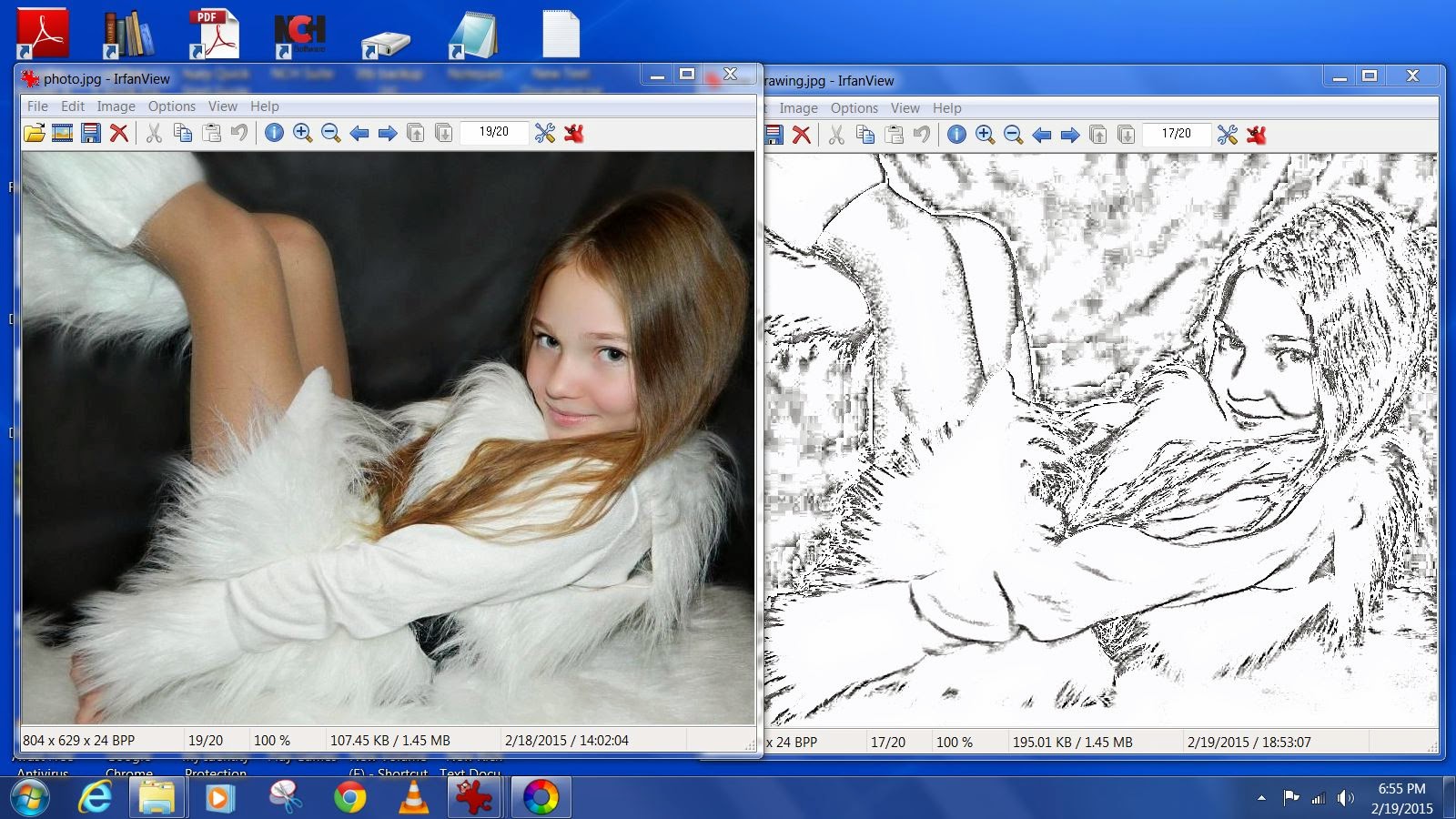Open the Options menu in photo.jpg window

172,106
